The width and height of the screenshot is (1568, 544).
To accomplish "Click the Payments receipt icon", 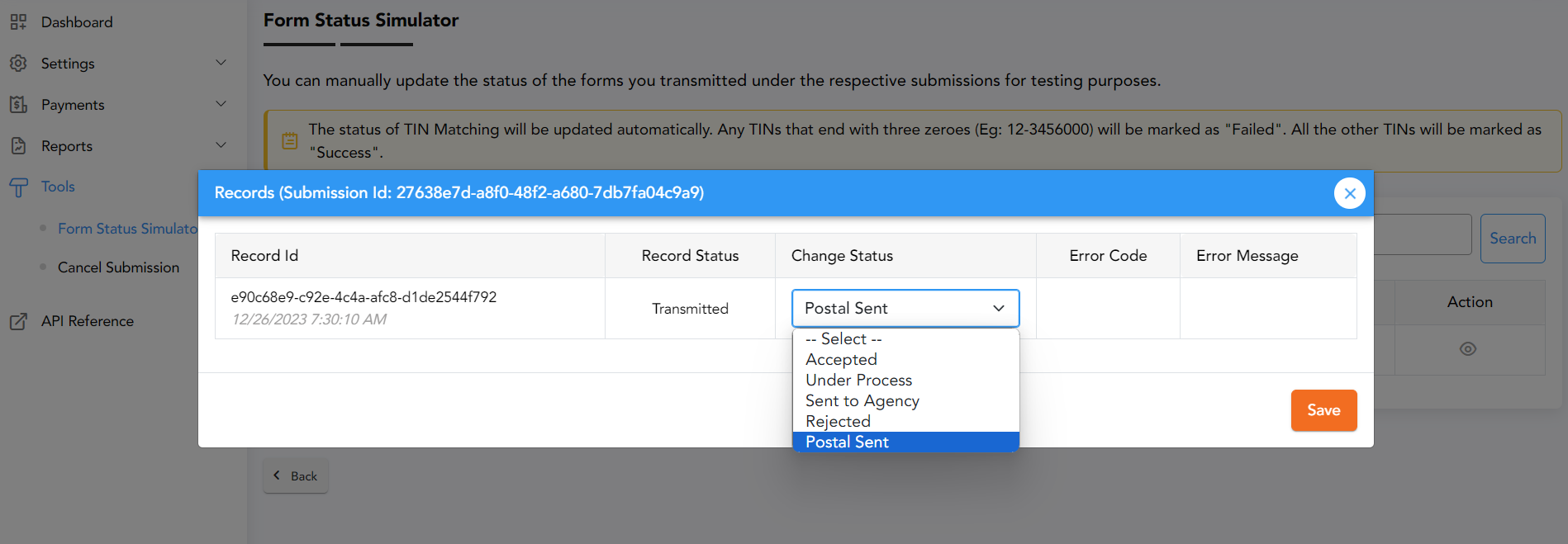I will [18, 105].
